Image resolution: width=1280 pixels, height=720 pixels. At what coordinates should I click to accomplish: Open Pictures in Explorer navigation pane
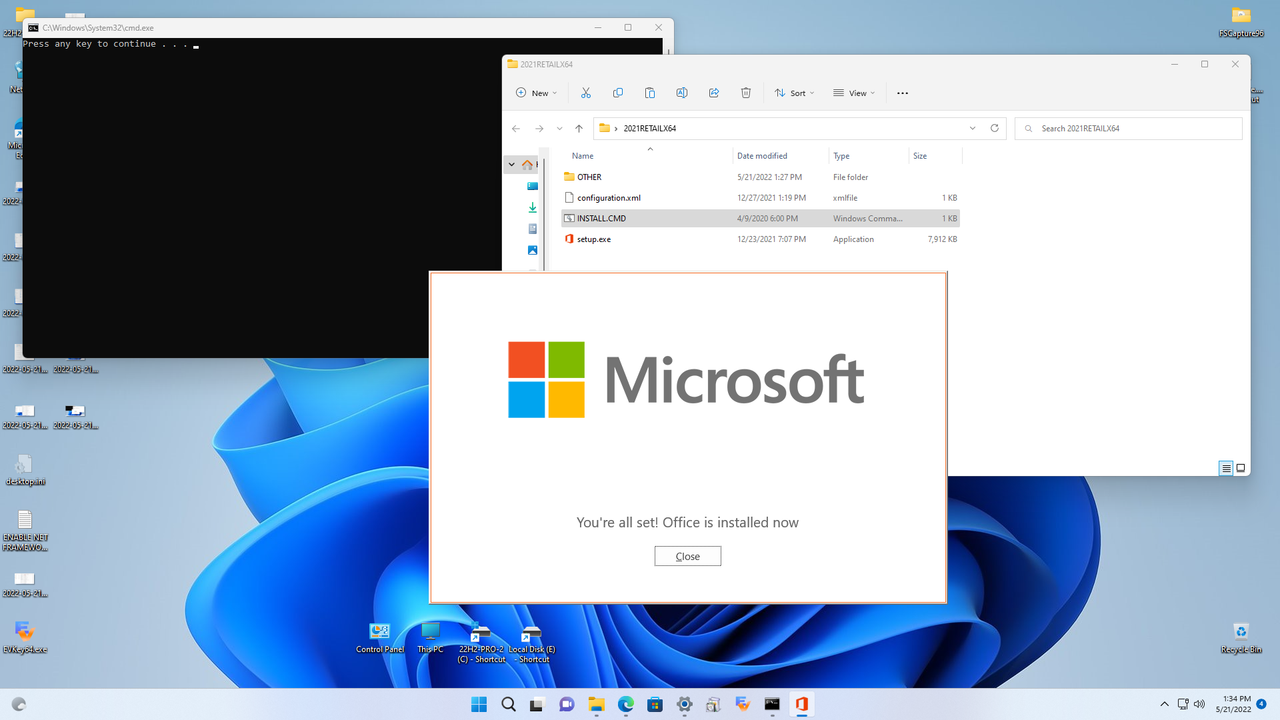point(532,250)
